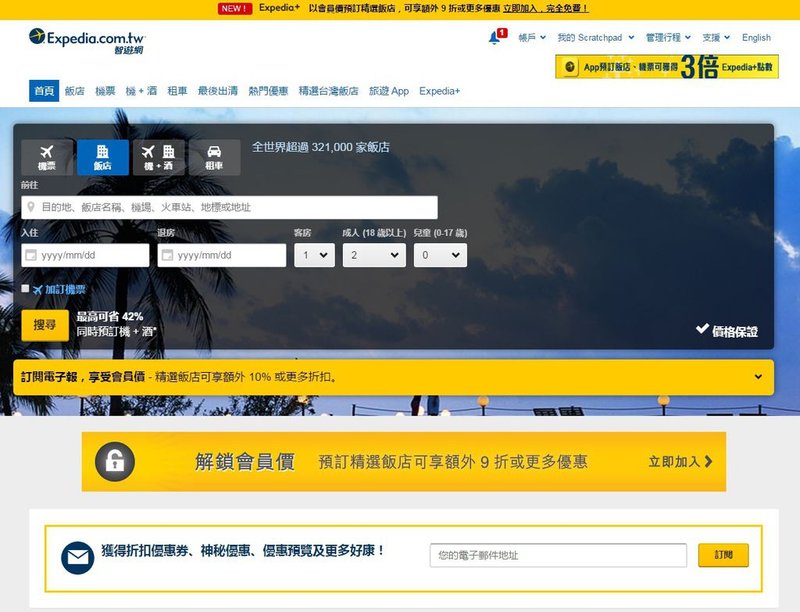Viewport: 800px width, 612px height.
Task: Open 飯店 in the top navigation bar
Action: (74, 91)
